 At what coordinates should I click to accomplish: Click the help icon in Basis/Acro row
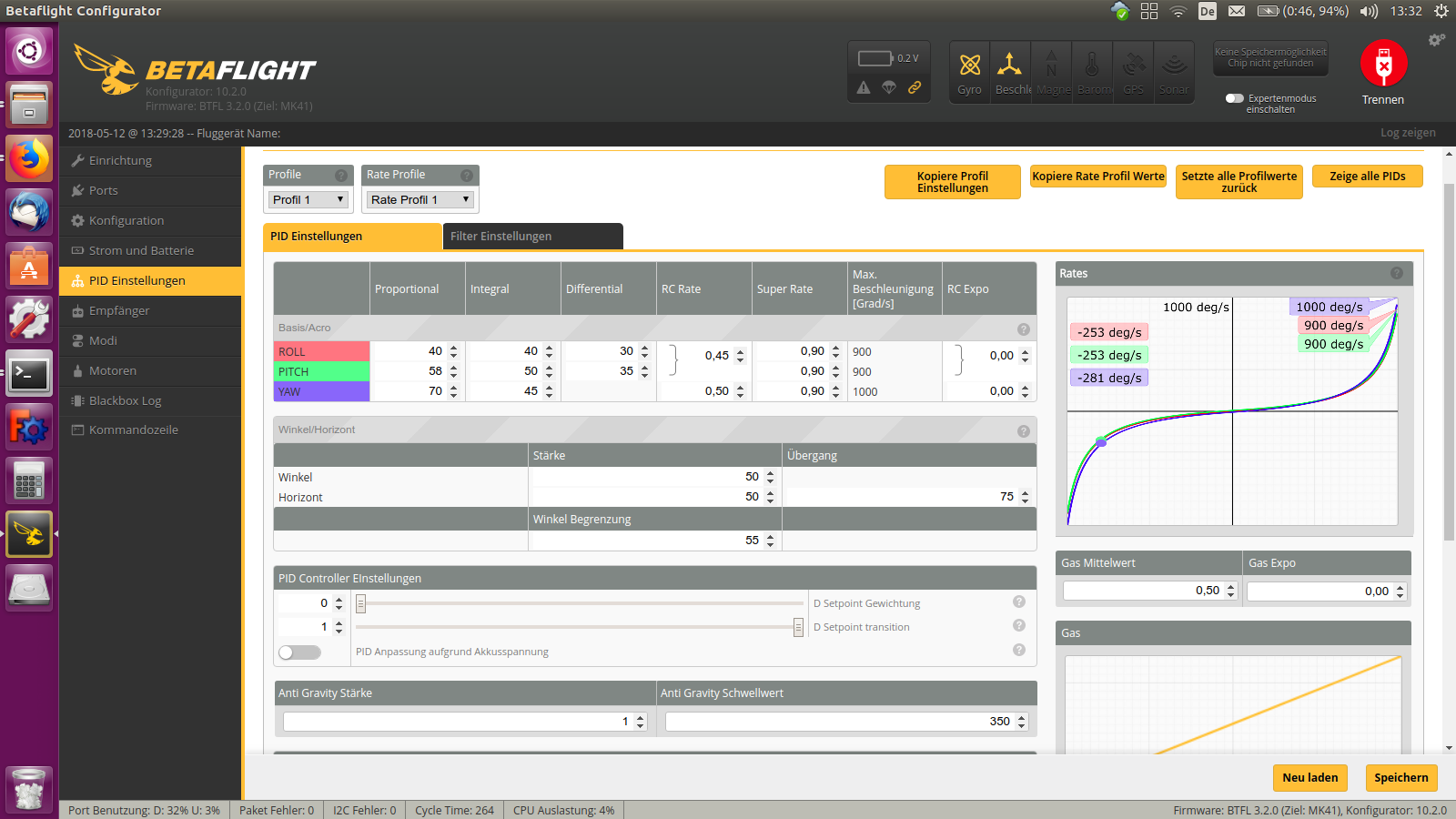click(1024, 329)
